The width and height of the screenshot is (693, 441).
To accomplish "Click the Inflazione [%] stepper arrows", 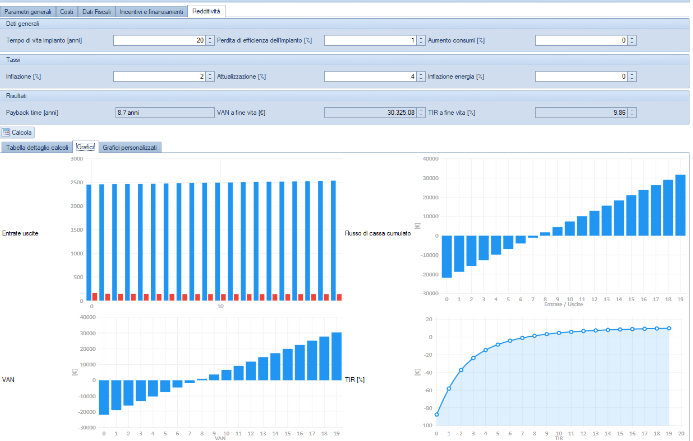I will 210,76.
